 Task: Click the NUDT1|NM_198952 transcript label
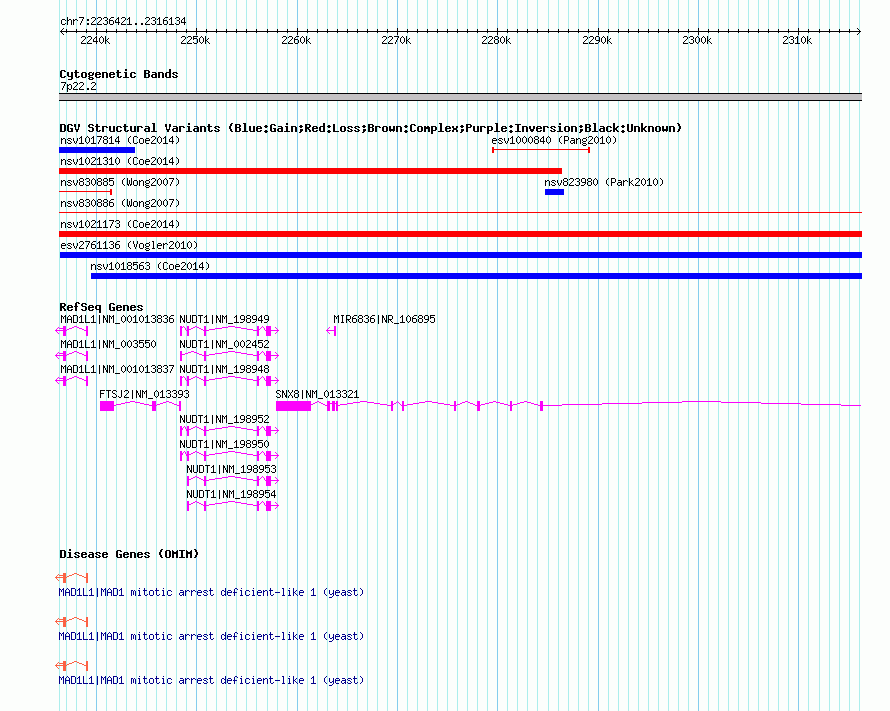[x=224, y=419]
